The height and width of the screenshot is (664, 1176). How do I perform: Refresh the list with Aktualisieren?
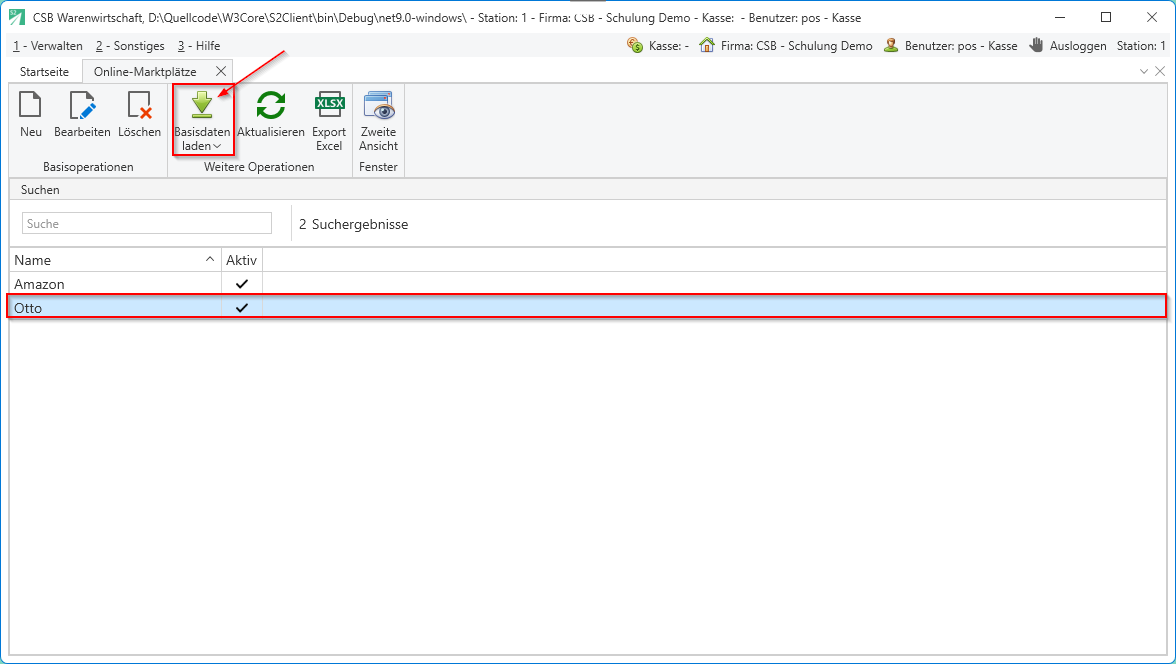coord(271,115)
